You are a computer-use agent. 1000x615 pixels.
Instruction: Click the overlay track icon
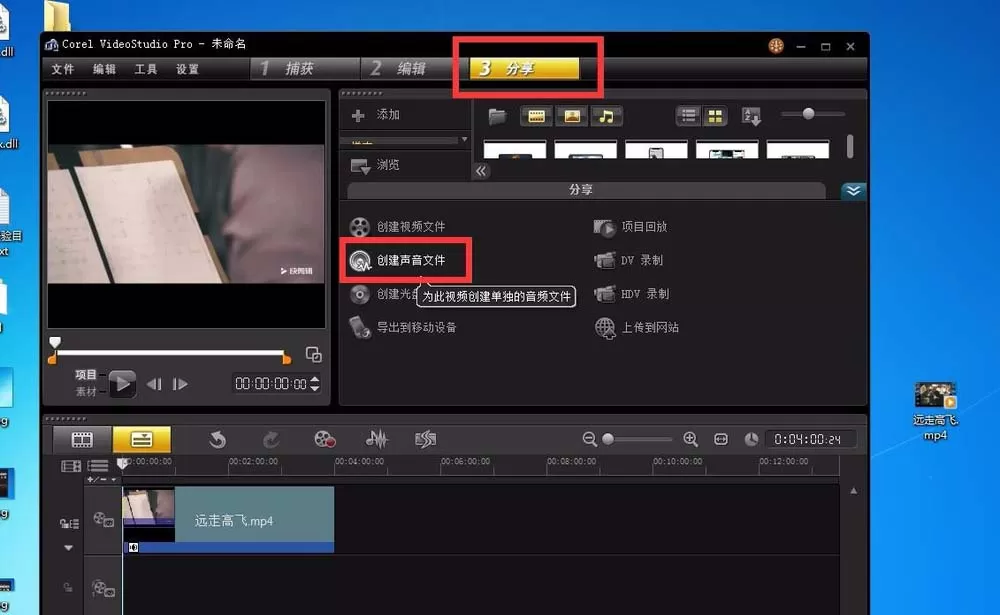pyautogui.click(x=103, y=588)
